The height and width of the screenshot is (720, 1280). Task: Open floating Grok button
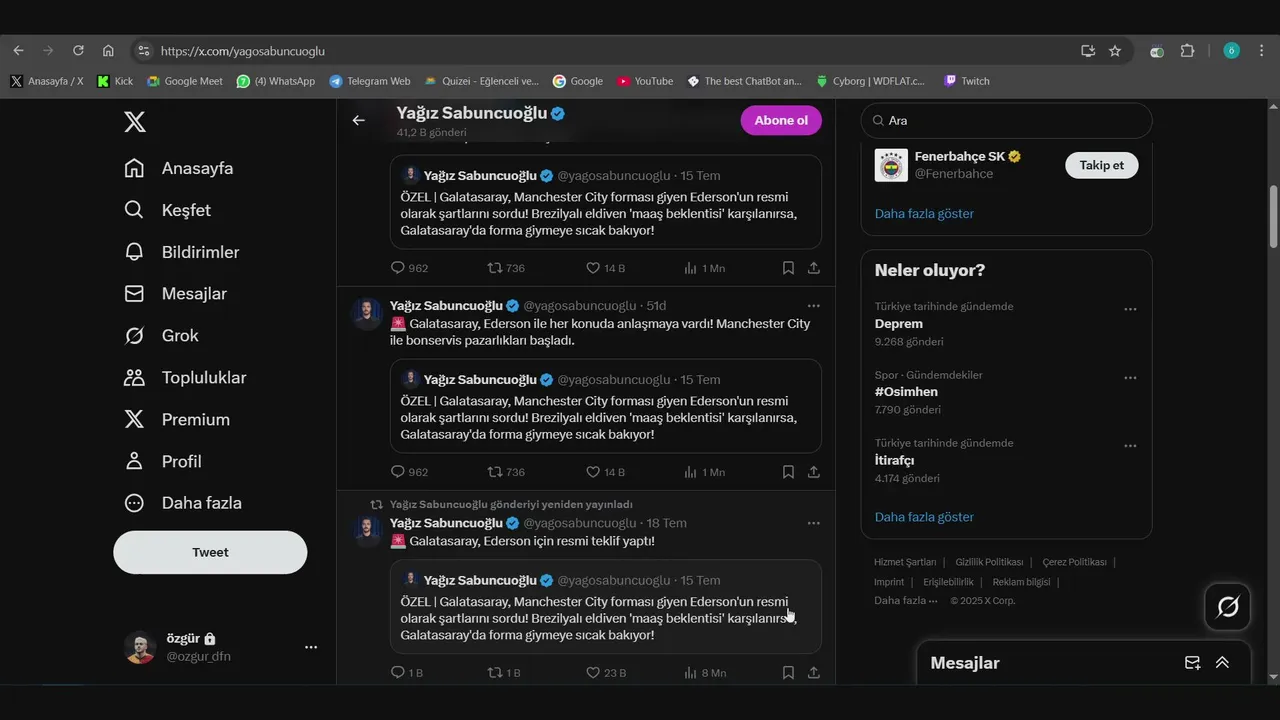click(x=1227, y=607)
